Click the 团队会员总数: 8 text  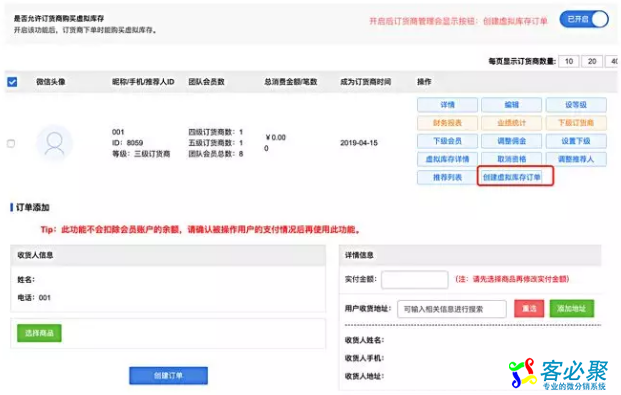coord(215,154)
